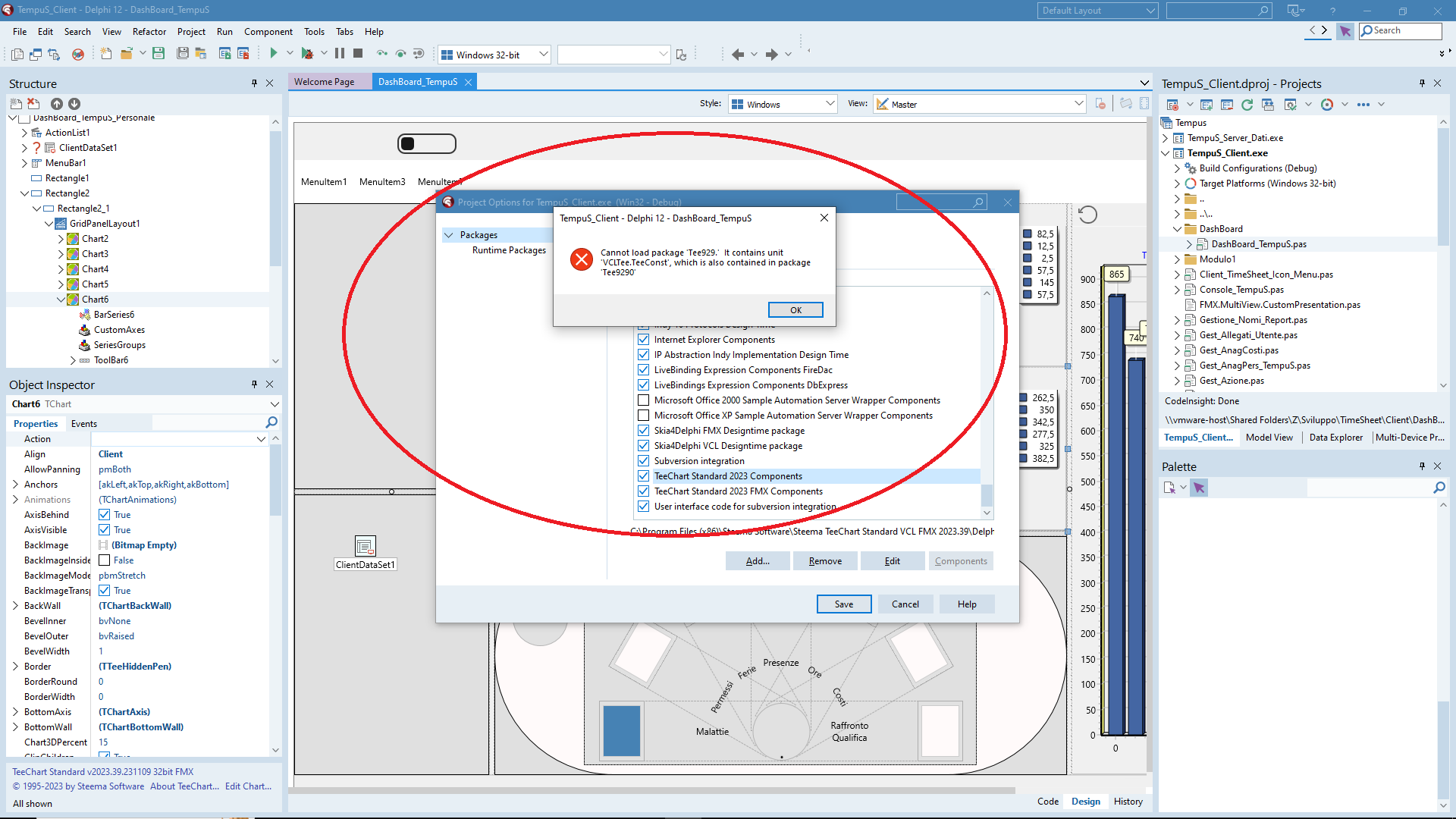1456x819 pixels.
Task: Flip the switch control at top of form
Action: click(x=427, y=143)
